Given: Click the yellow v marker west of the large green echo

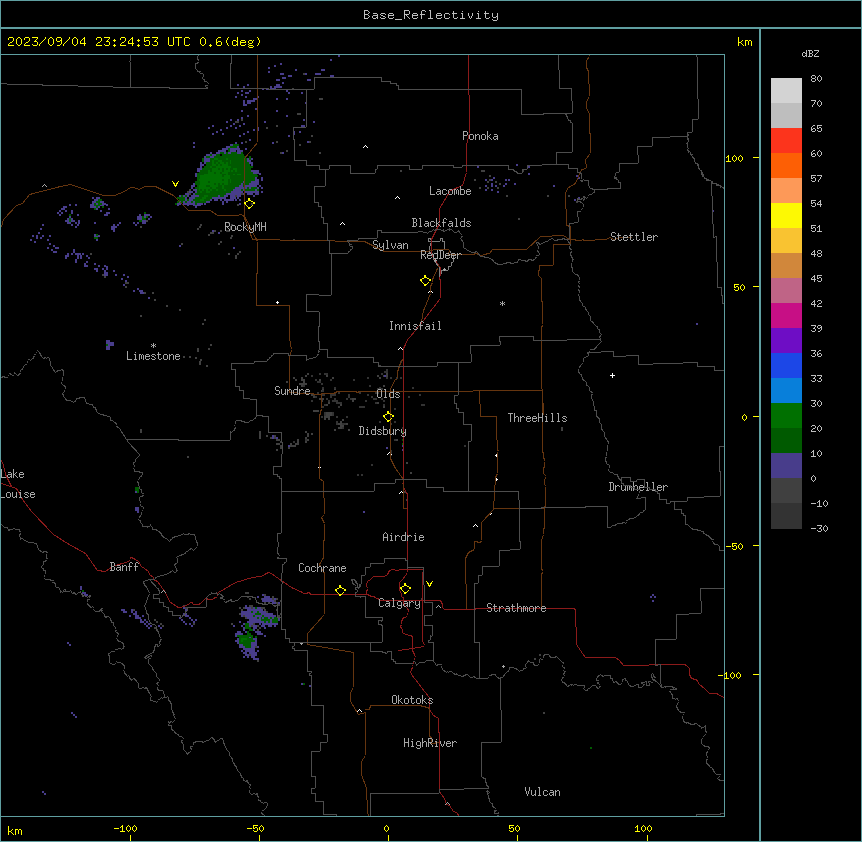Looking at the screenshot, I should [175, 184].
